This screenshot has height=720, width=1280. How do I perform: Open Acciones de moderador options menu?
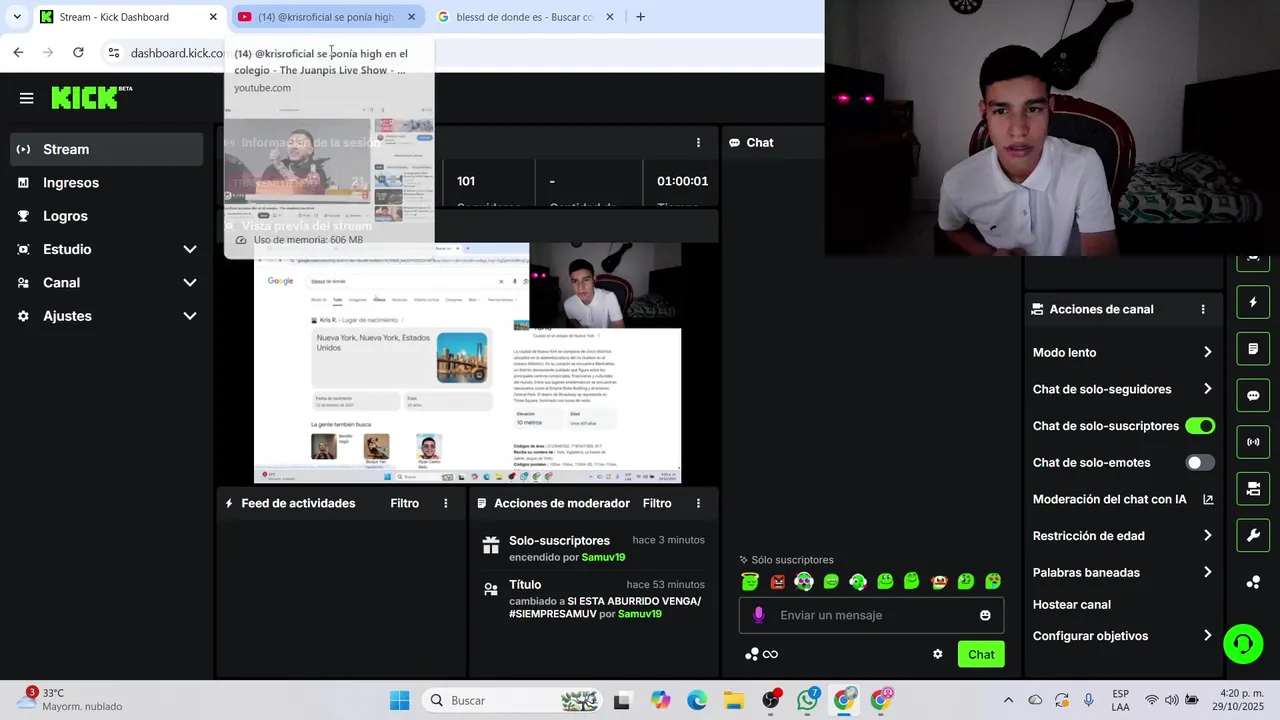(x=698, y=503)
